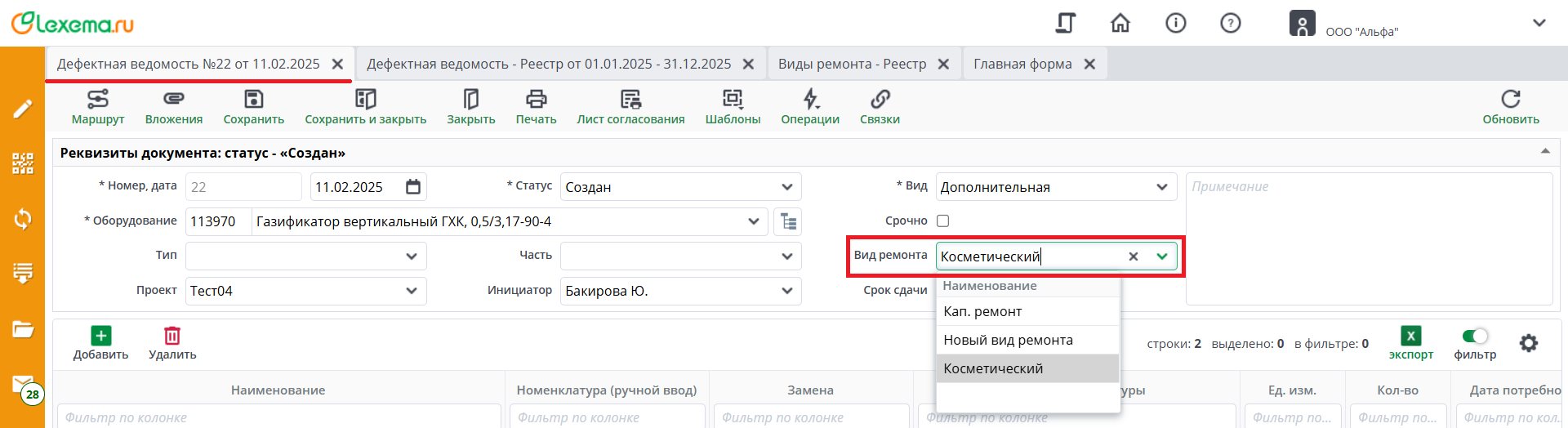Viewport: 1568px width, 428px height.
Task: Export the table to Excel
Action: click(1410, 342)
